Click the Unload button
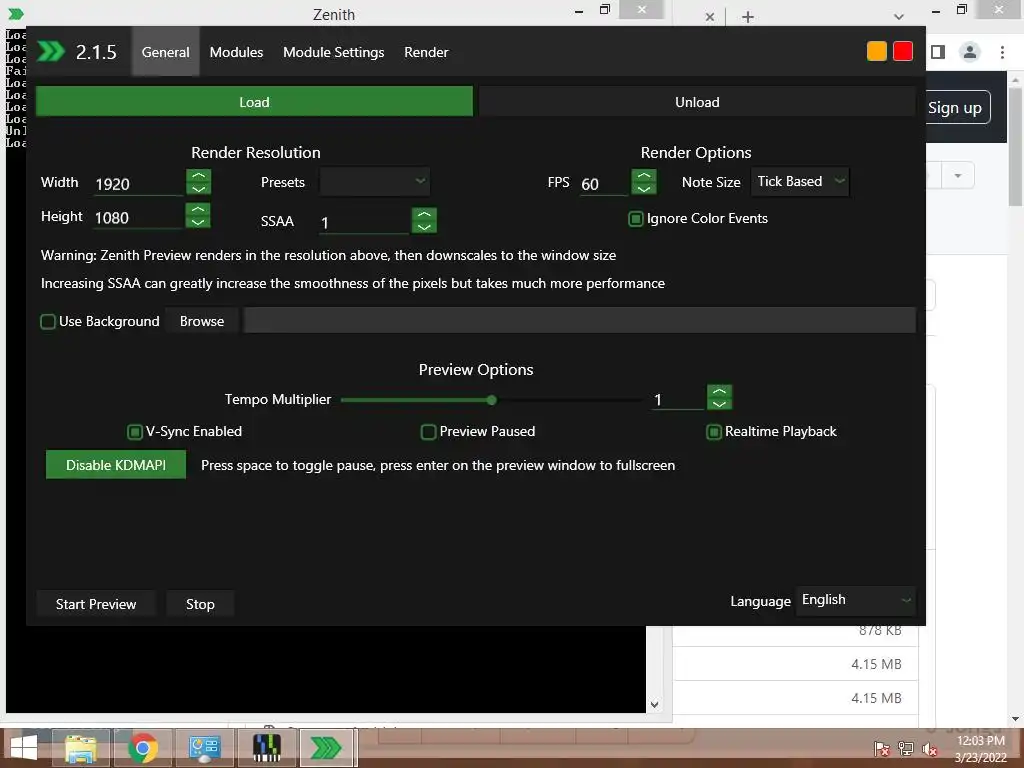 697,102
